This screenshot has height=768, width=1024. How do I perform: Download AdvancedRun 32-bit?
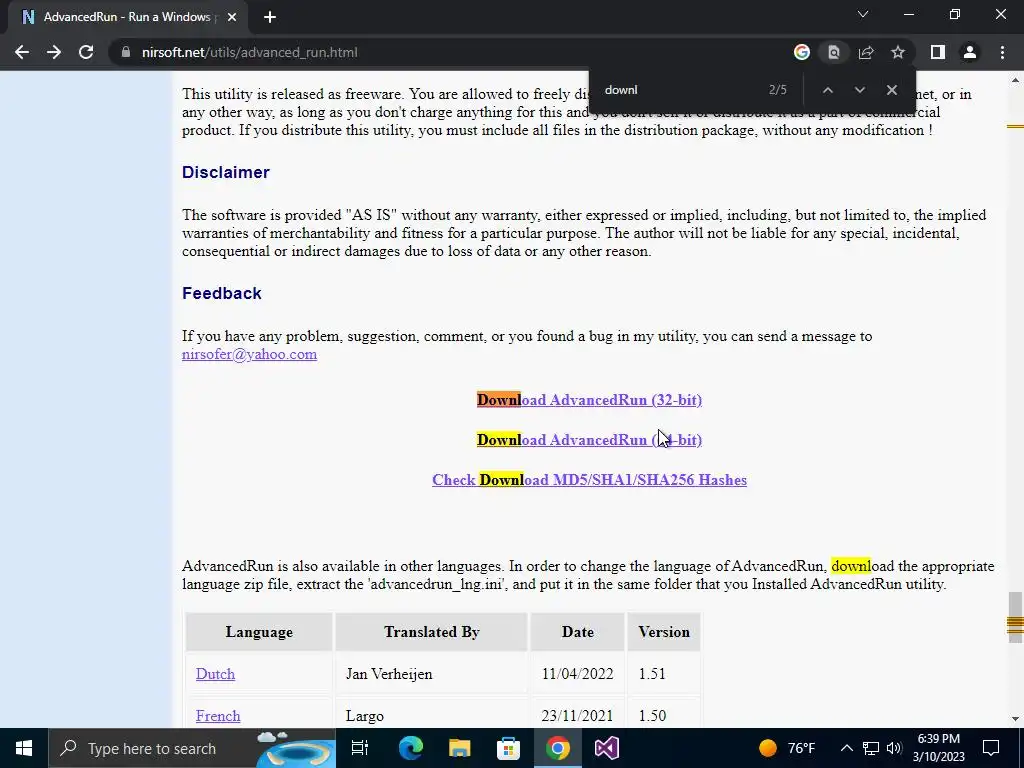click(x=589, y=400)
